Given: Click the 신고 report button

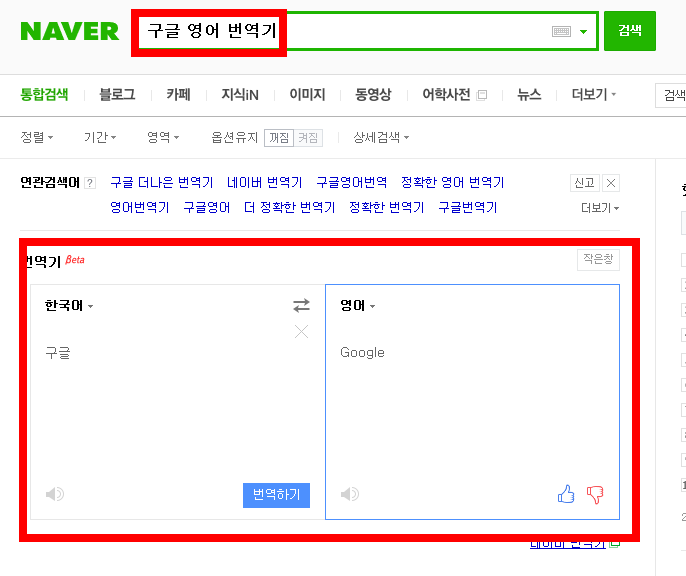Looking at the screenshot, I should click(584, 183).
